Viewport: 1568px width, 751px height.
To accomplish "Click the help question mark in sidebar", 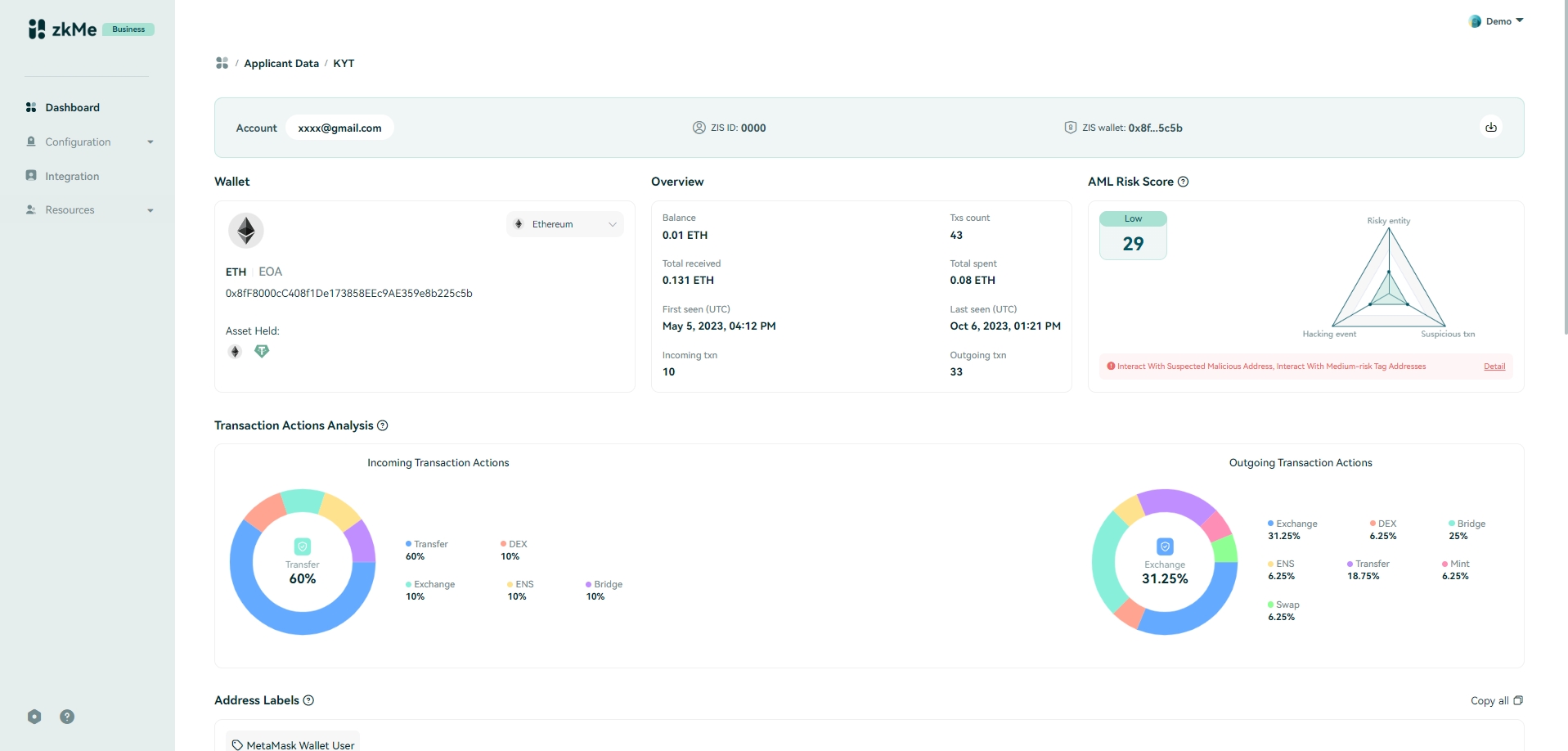I will coord(67,717).
